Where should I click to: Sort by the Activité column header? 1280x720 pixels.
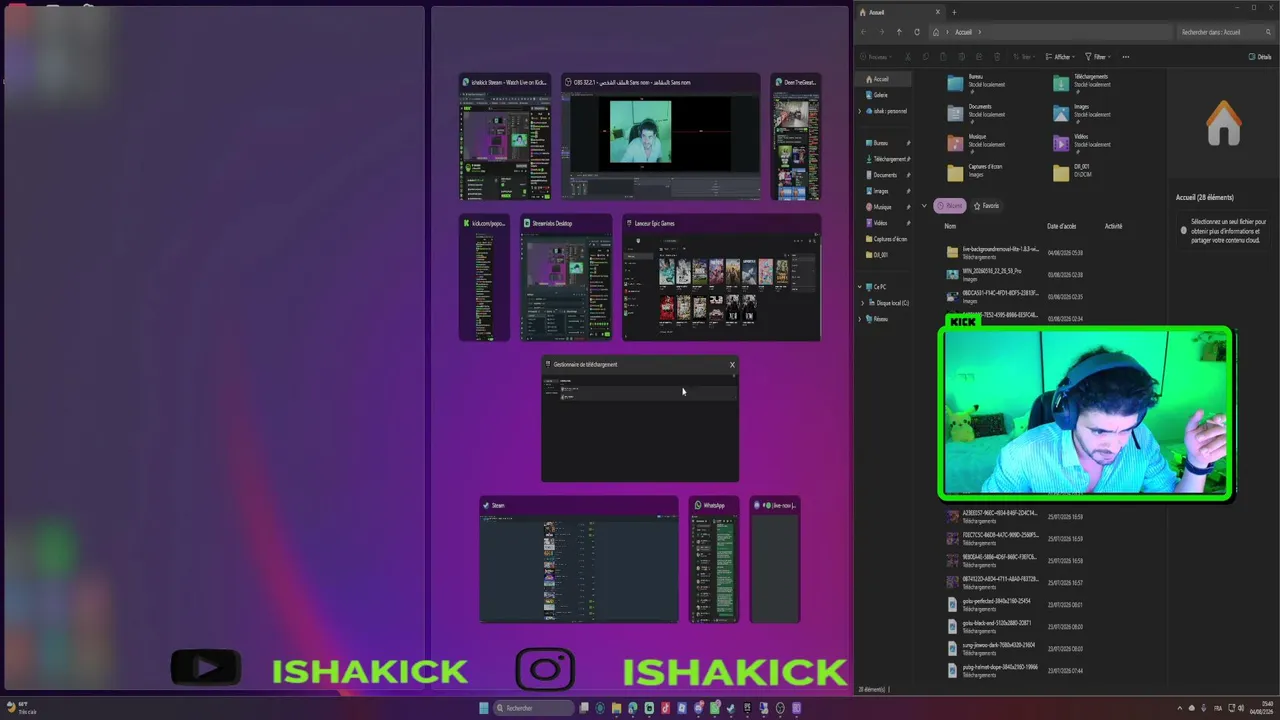1113,226
